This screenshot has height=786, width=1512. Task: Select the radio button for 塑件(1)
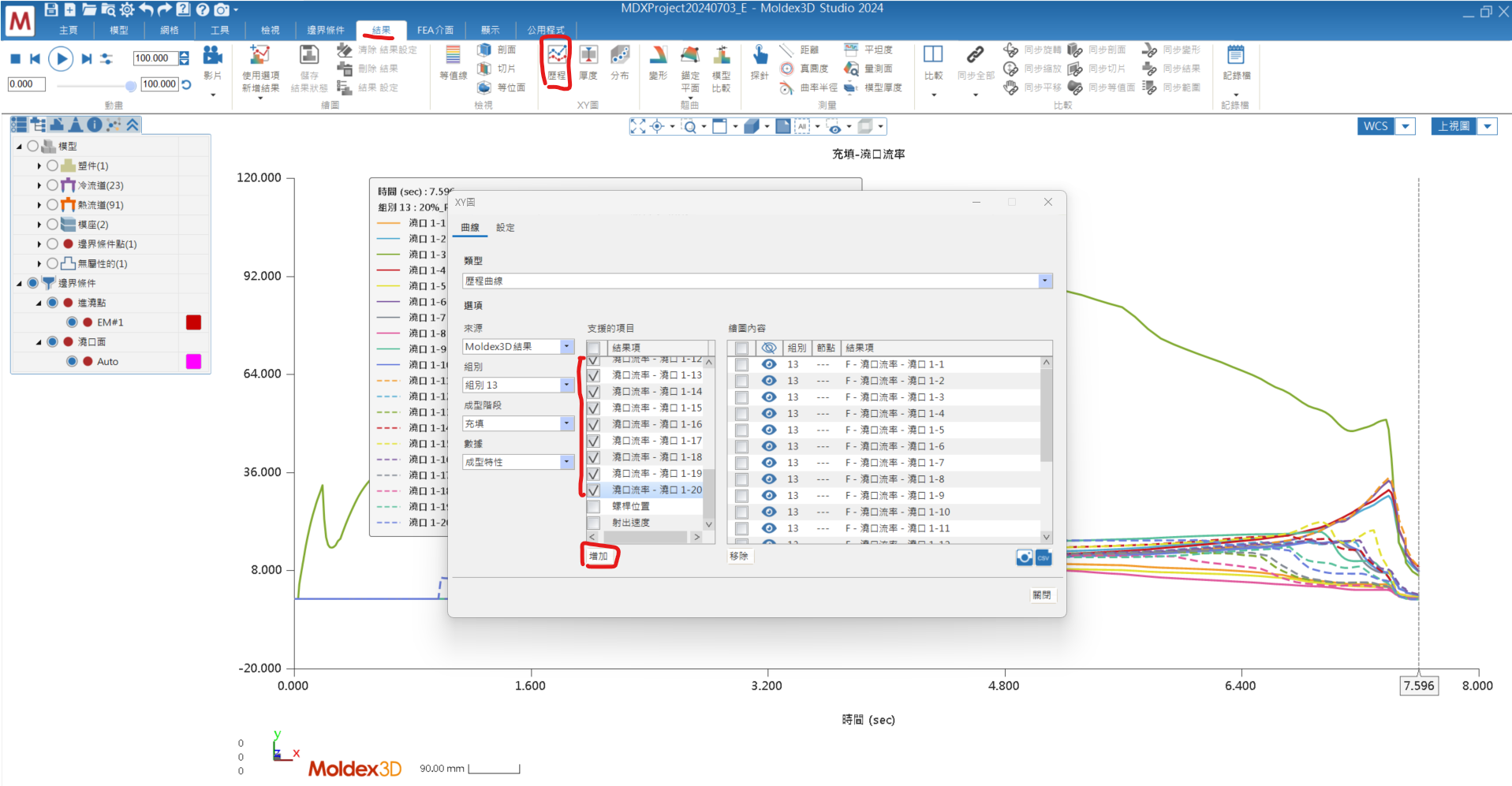pos(52,166)
